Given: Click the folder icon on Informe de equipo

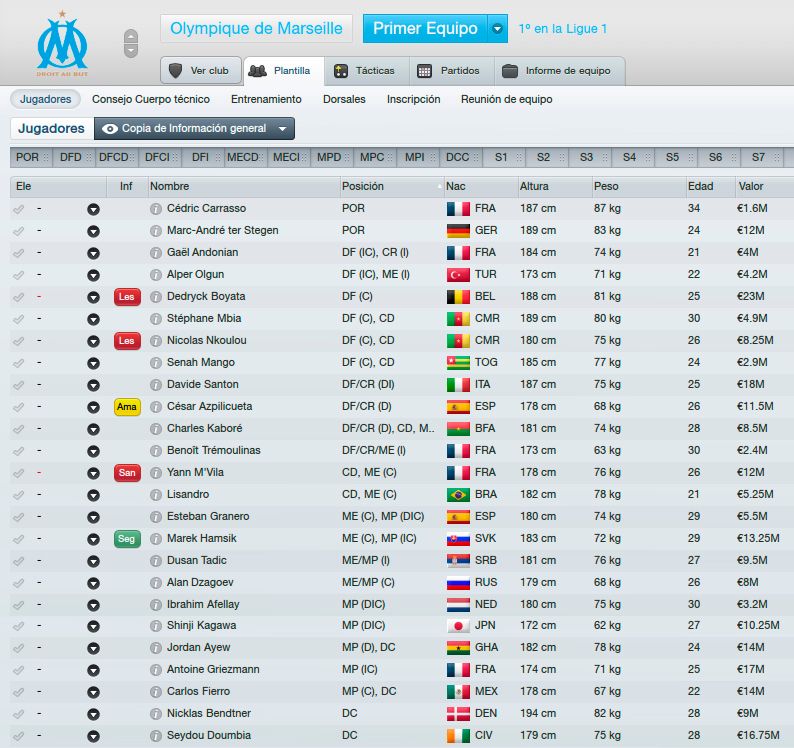Looking at the screenshot, I should pyautogui.click(x=509, y=71).
